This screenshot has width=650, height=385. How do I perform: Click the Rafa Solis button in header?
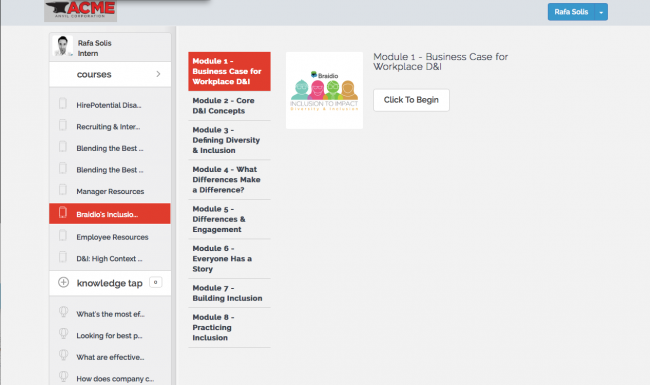tap(571, 12)
